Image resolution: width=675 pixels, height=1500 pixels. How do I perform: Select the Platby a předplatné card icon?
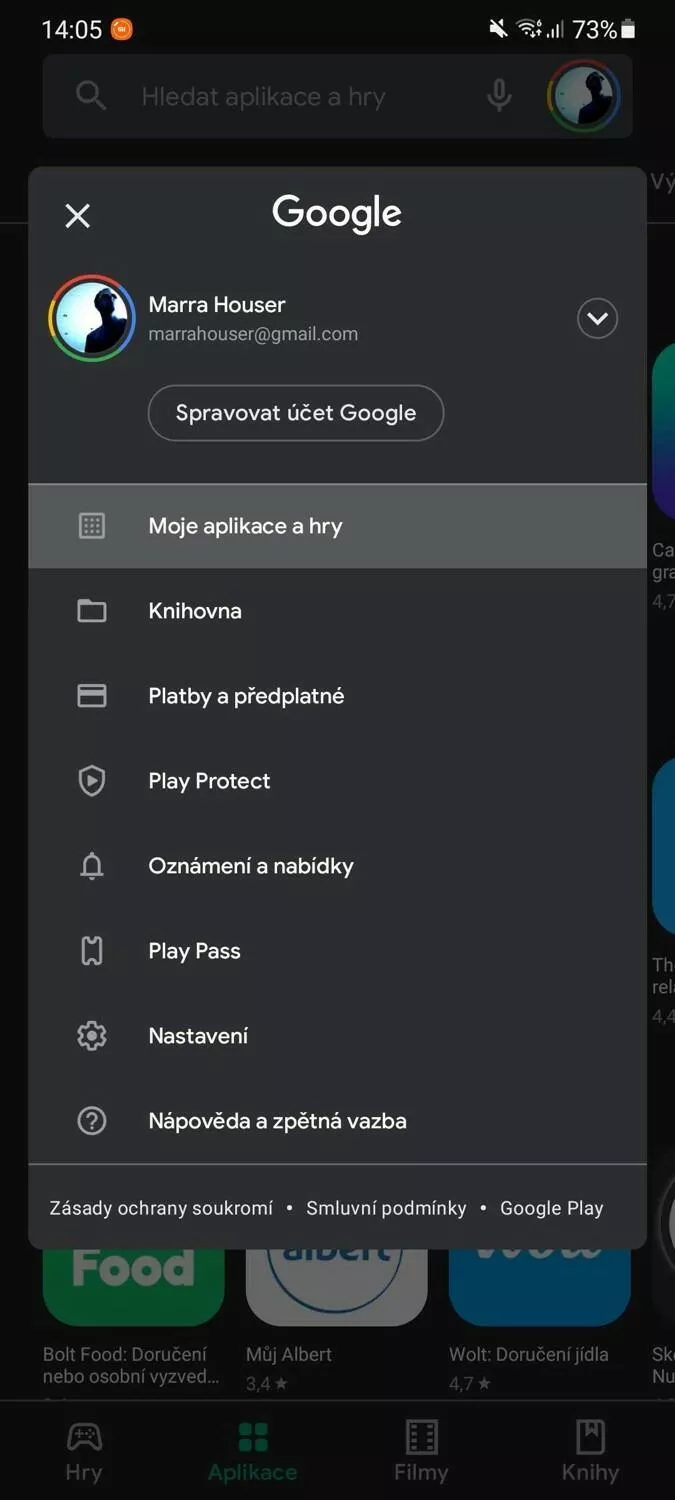pos(92,696)
